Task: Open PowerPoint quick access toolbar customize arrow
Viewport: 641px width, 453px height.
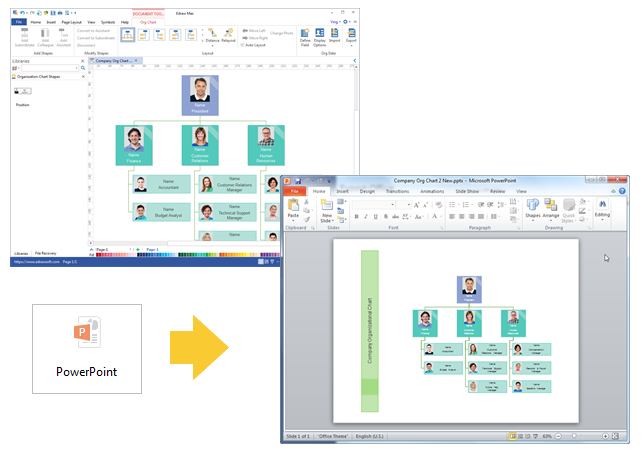Action: click(x=329, y=181)
